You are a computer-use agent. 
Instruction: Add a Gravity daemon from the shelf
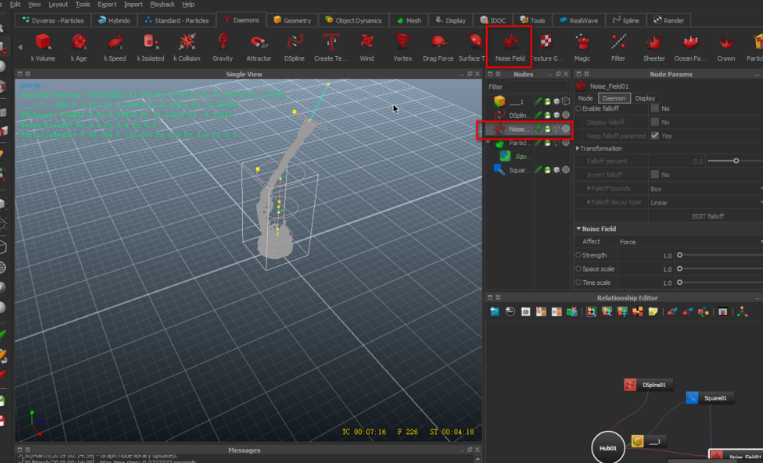(222, 42)
